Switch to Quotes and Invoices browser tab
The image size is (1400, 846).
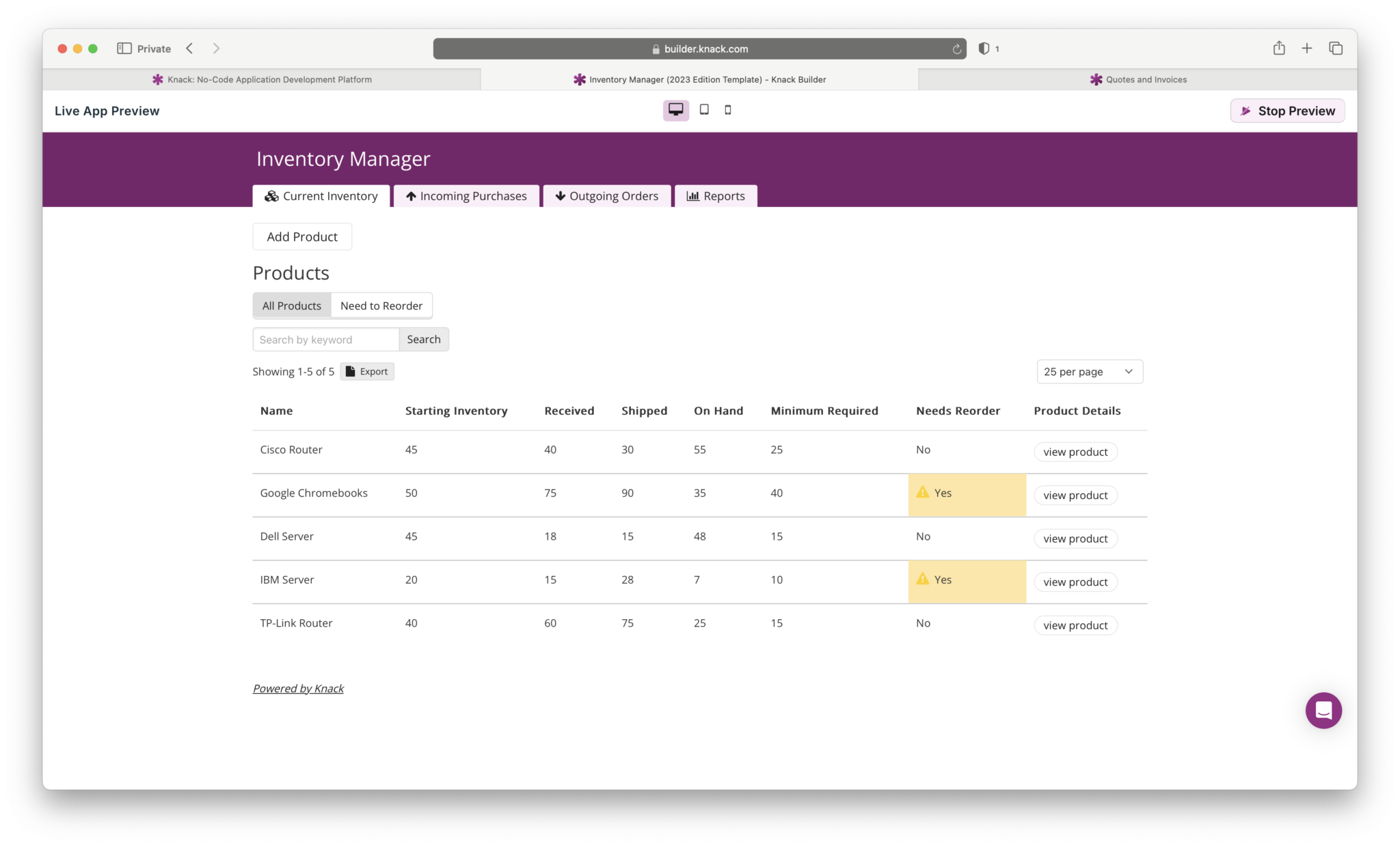point(1137,79)
